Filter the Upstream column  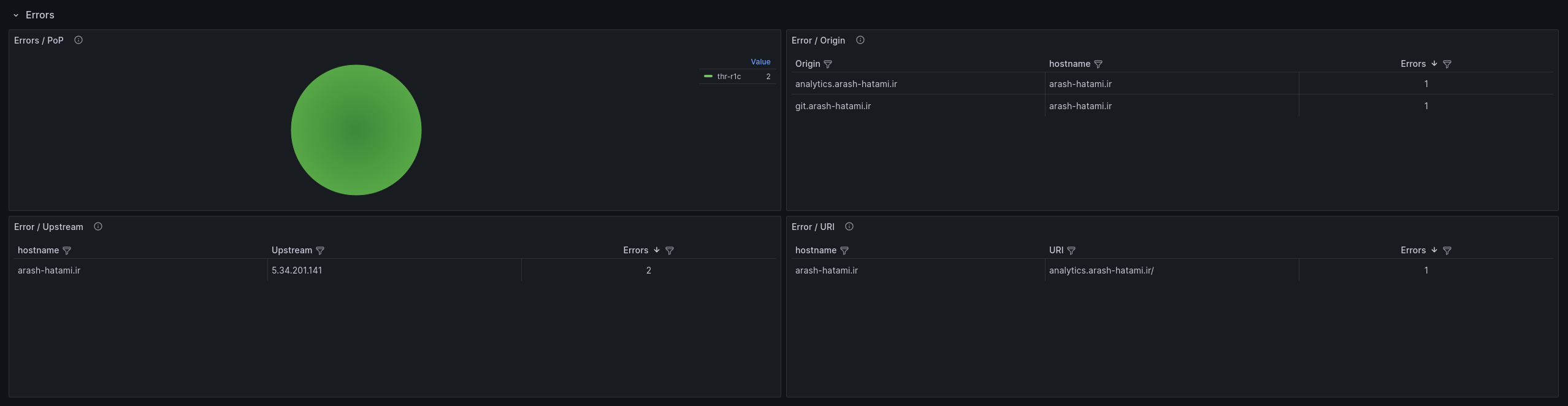click(x=320, y=251)
